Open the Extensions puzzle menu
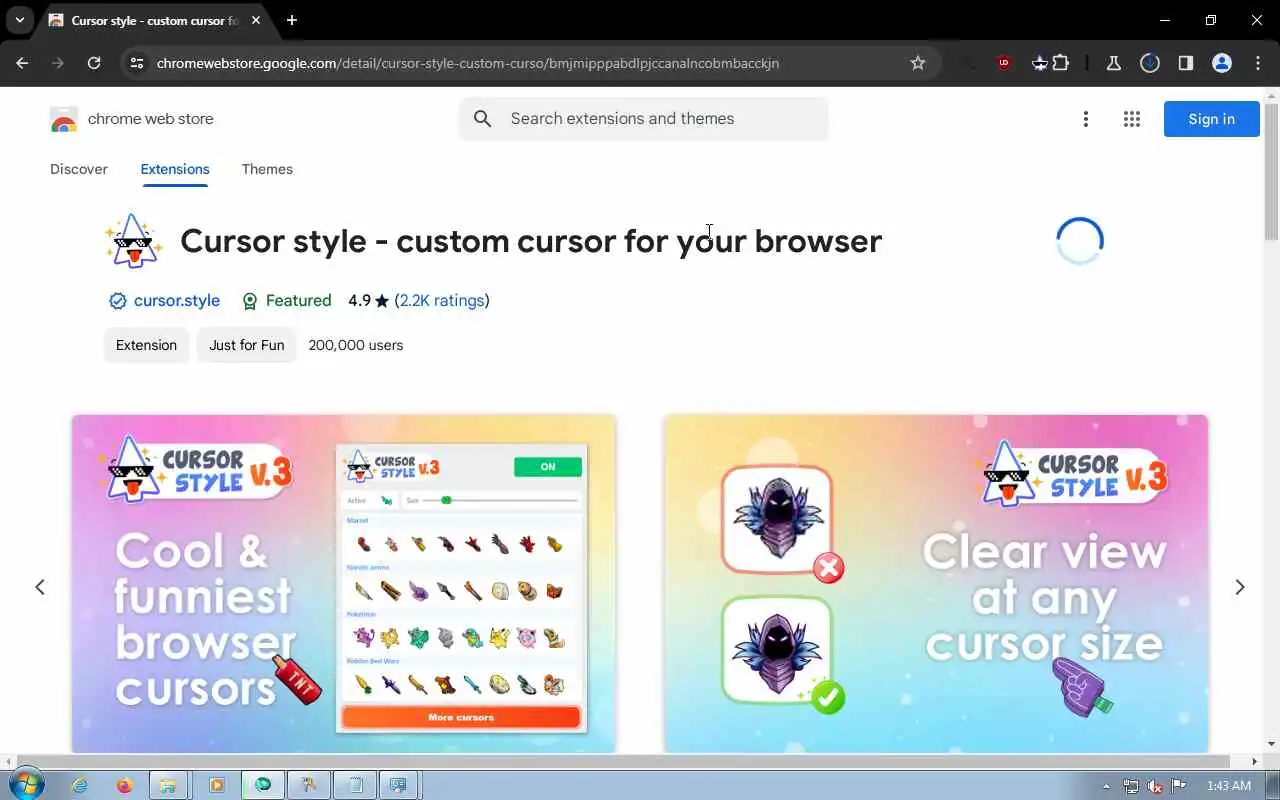The image size is (1280, 800). [1061, 63]
